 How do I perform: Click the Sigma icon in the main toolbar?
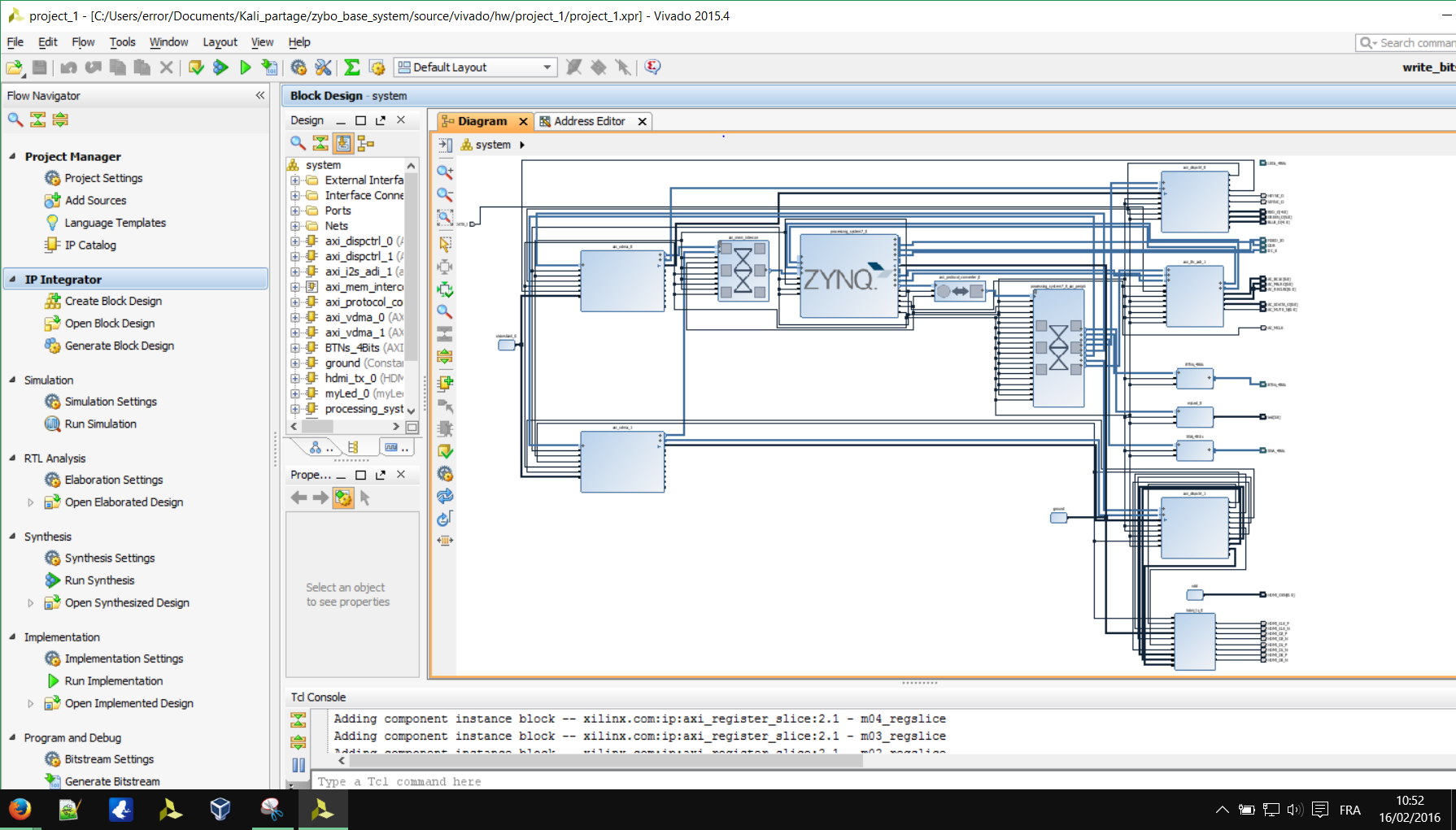(352, 67)
